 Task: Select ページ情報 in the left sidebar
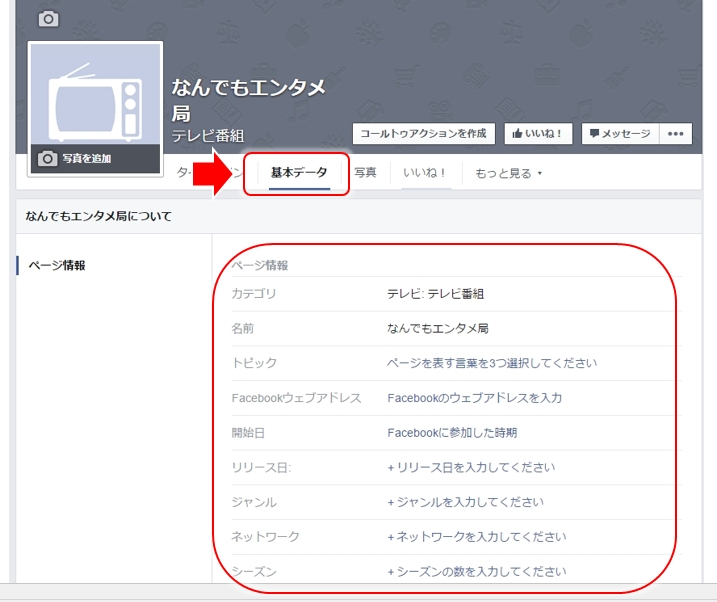coord(57,265)
